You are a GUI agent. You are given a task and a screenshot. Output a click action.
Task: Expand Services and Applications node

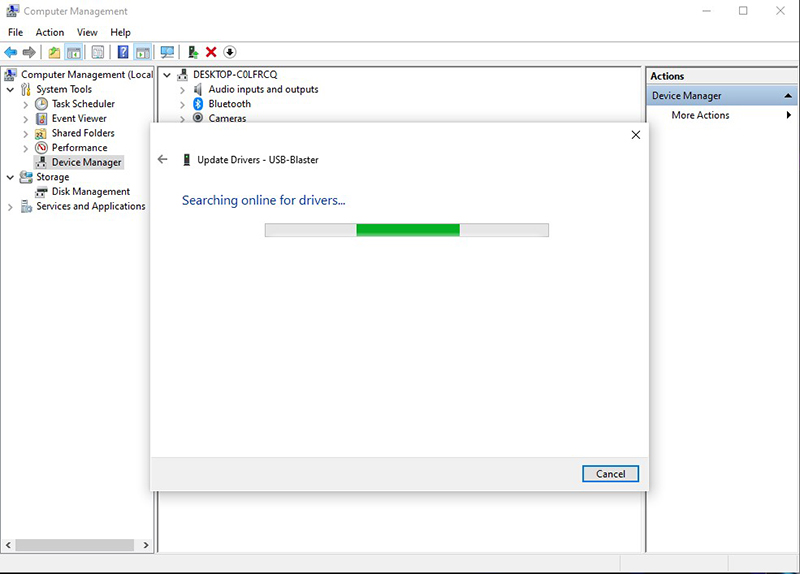coord(11,207)
